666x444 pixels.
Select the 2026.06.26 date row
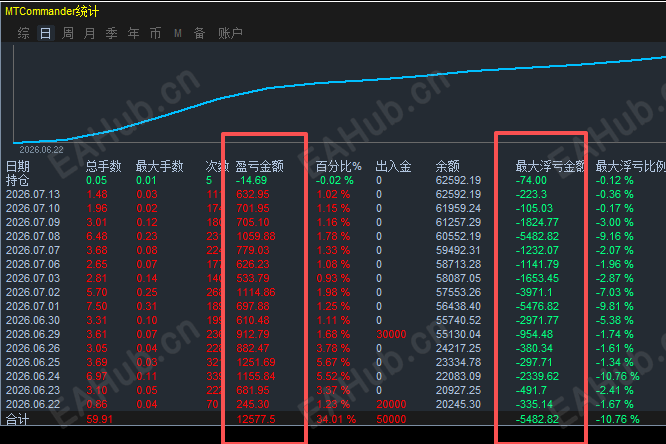pyautogui.click(x=333, y=348)
